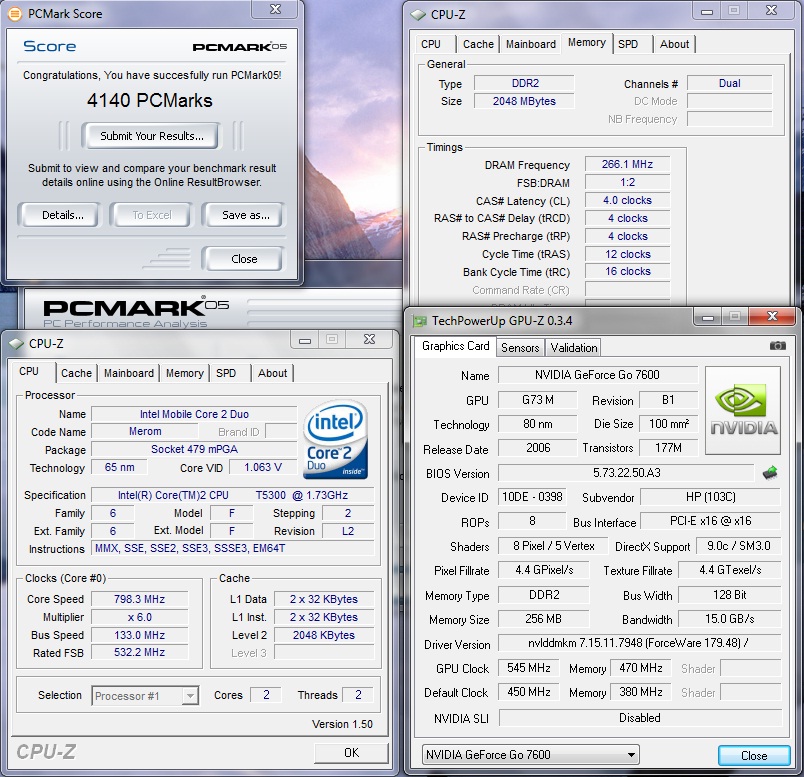Click the 4140 PCMarks score text

pyautogui.click(x=150, y=100)
